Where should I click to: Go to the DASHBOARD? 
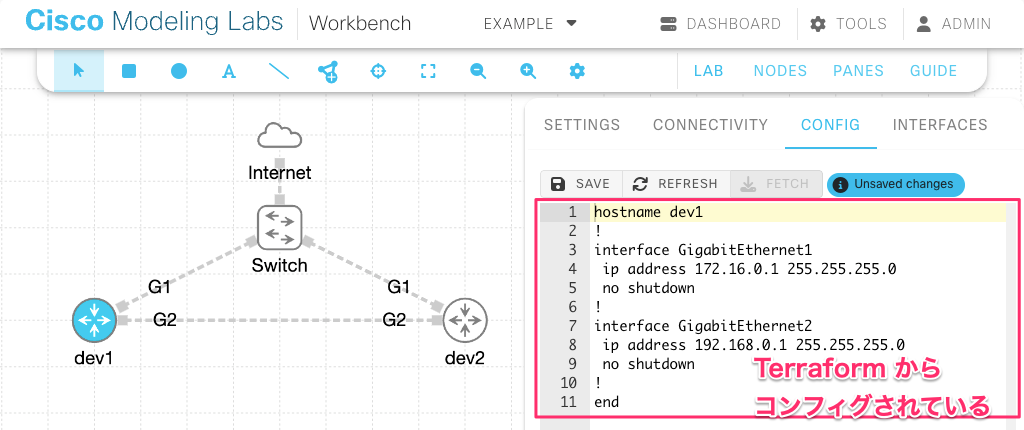720,24
